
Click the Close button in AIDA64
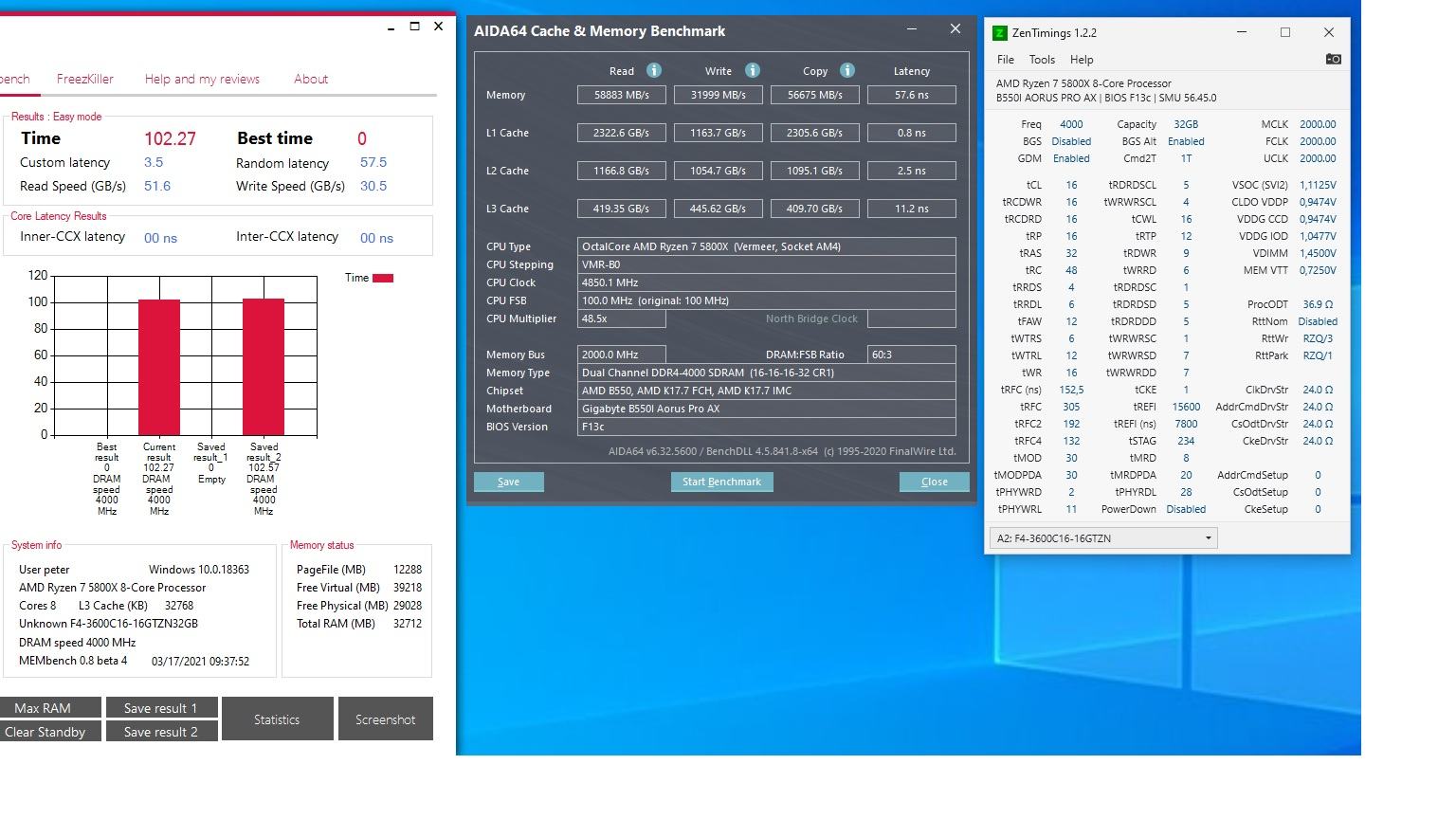(x=935, y=482)
